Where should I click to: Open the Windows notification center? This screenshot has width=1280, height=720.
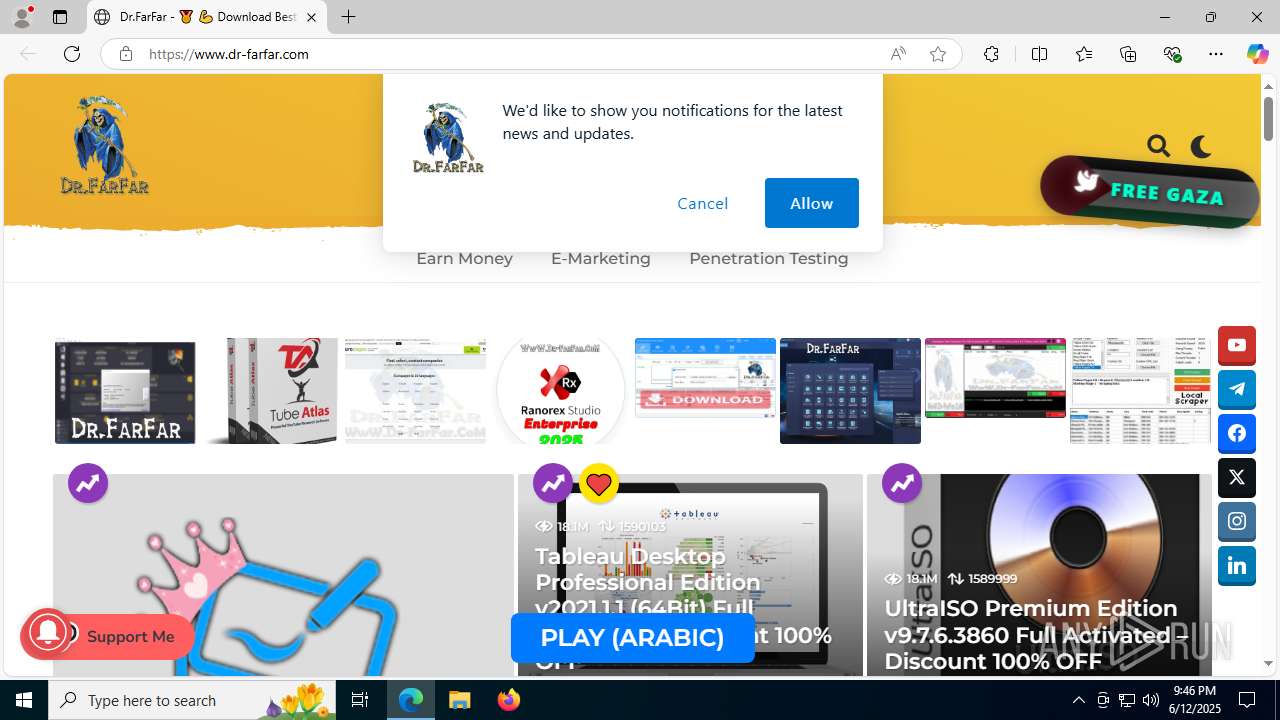pyautogui.click(x=1247, y=700)
